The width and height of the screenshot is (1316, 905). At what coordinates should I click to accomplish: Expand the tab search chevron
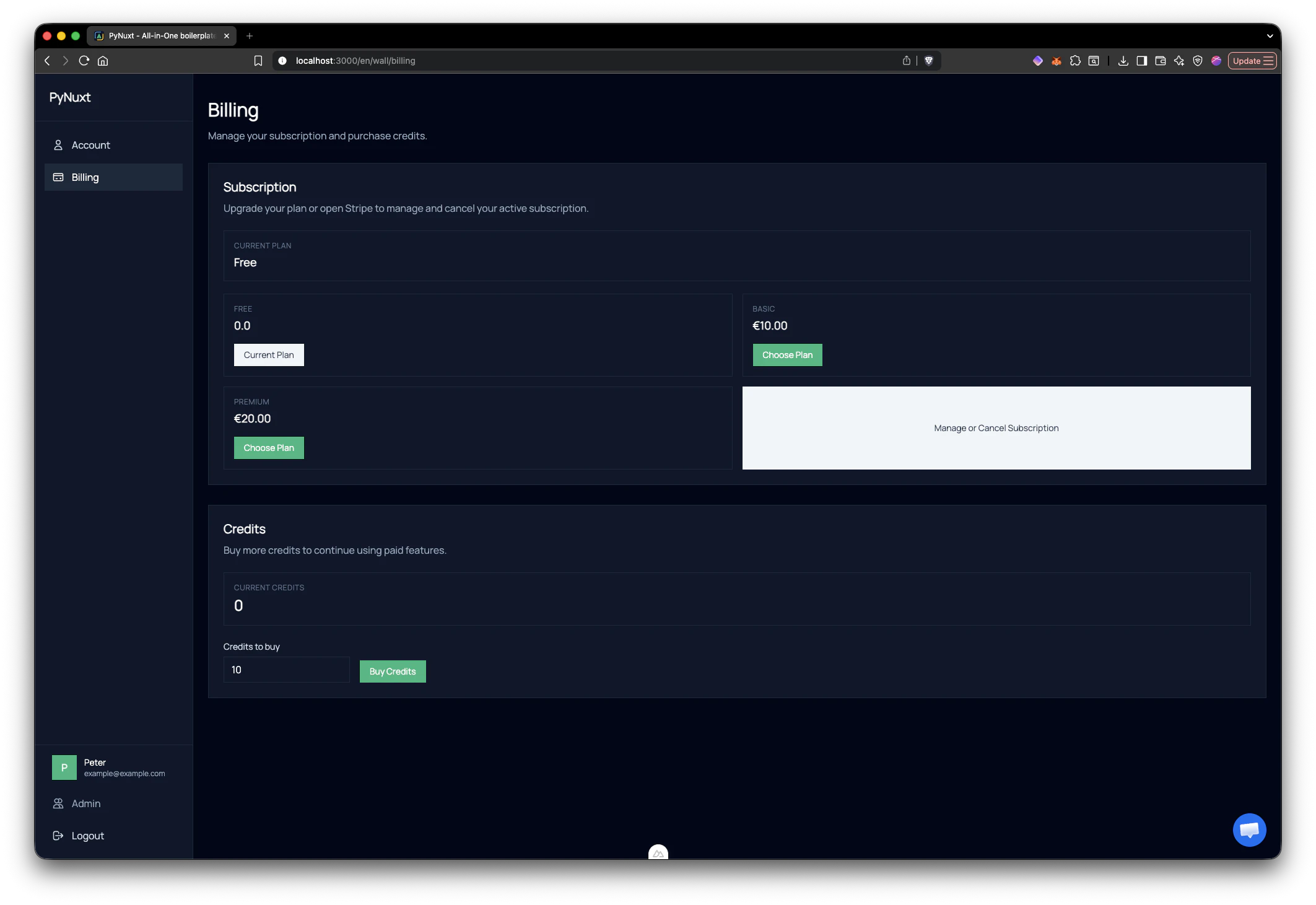(x=1270, y=36)
